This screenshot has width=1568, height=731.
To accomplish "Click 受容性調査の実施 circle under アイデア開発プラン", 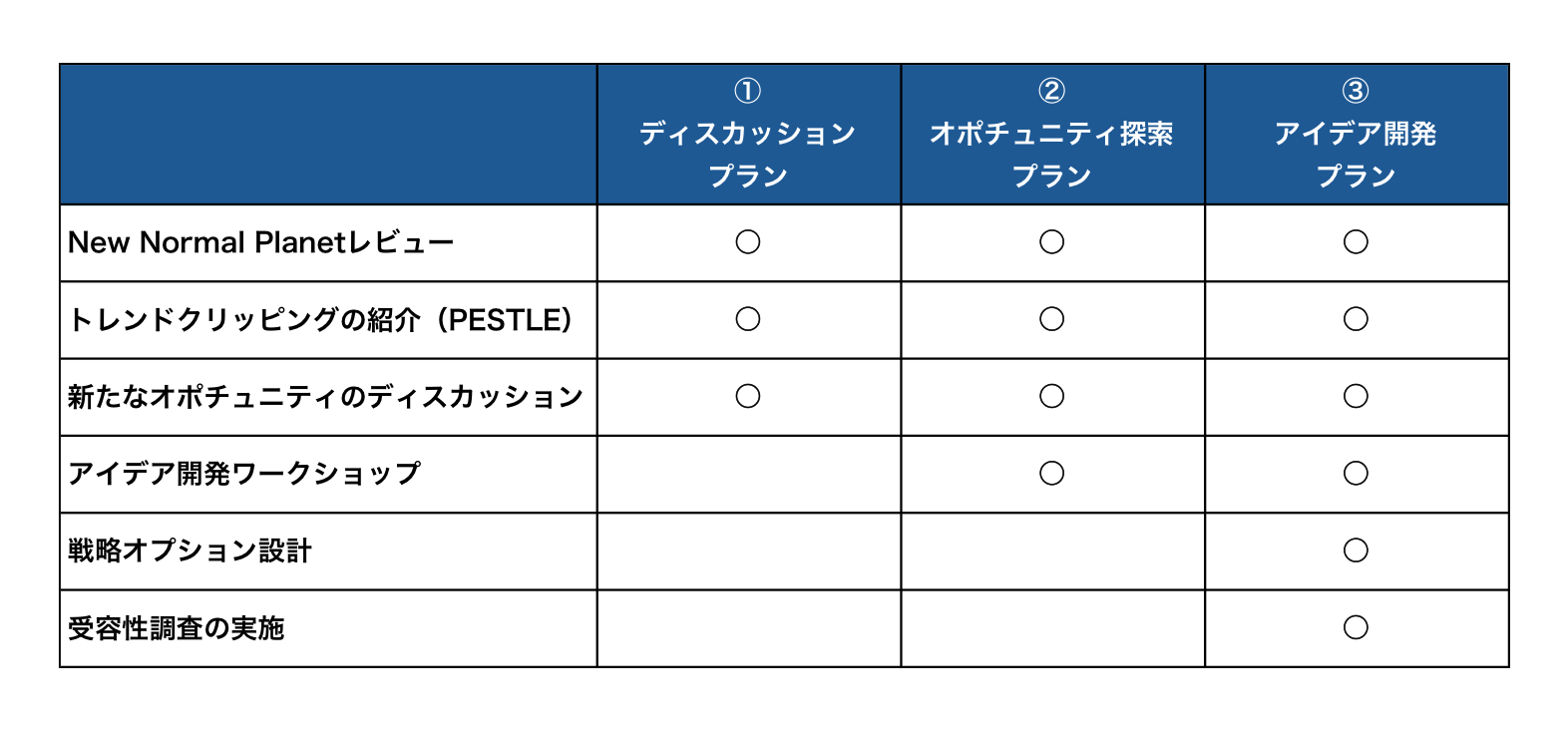I will pos(1357,628).
